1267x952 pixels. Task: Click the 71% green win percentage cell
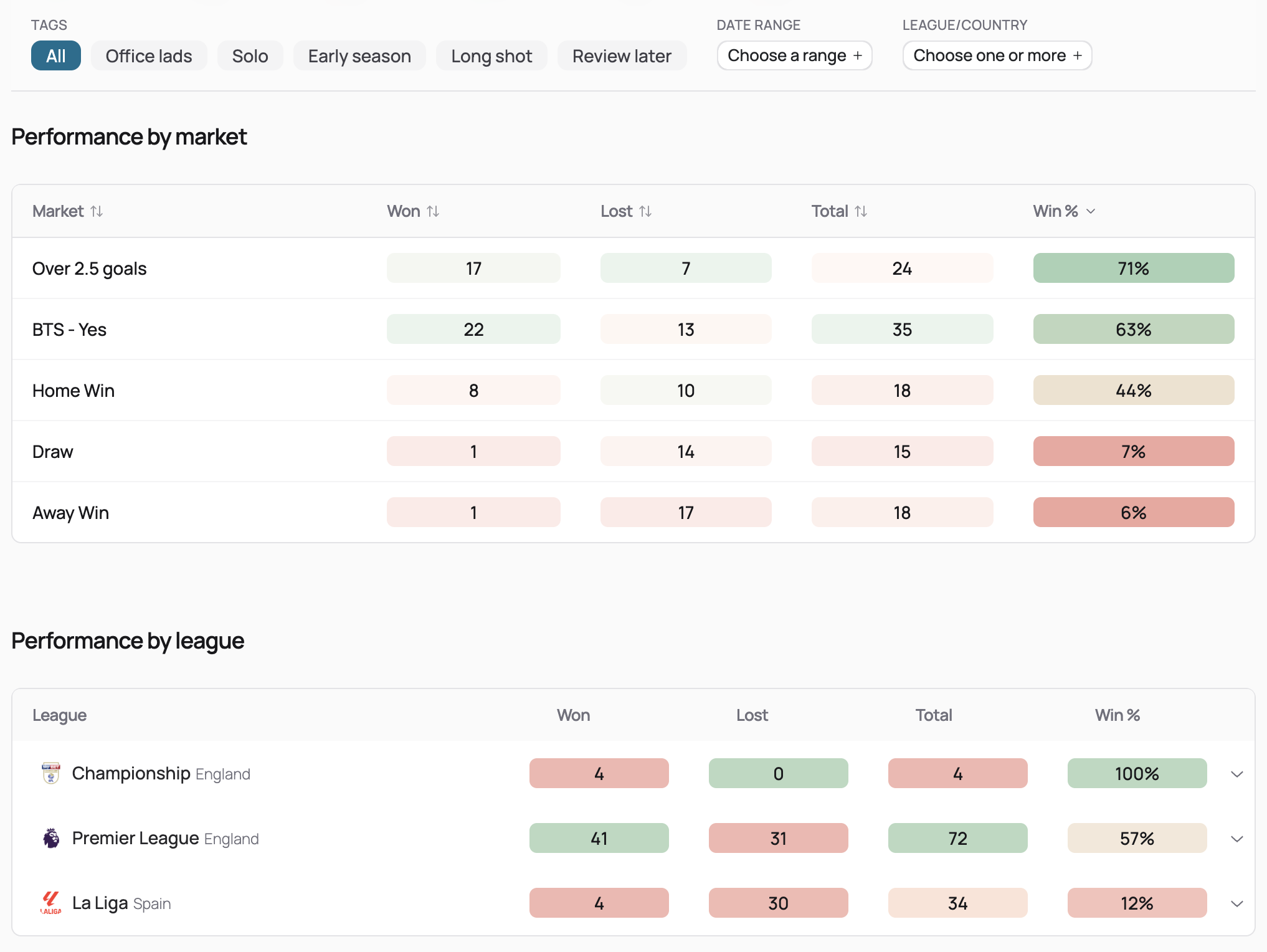coord(1133,269)
